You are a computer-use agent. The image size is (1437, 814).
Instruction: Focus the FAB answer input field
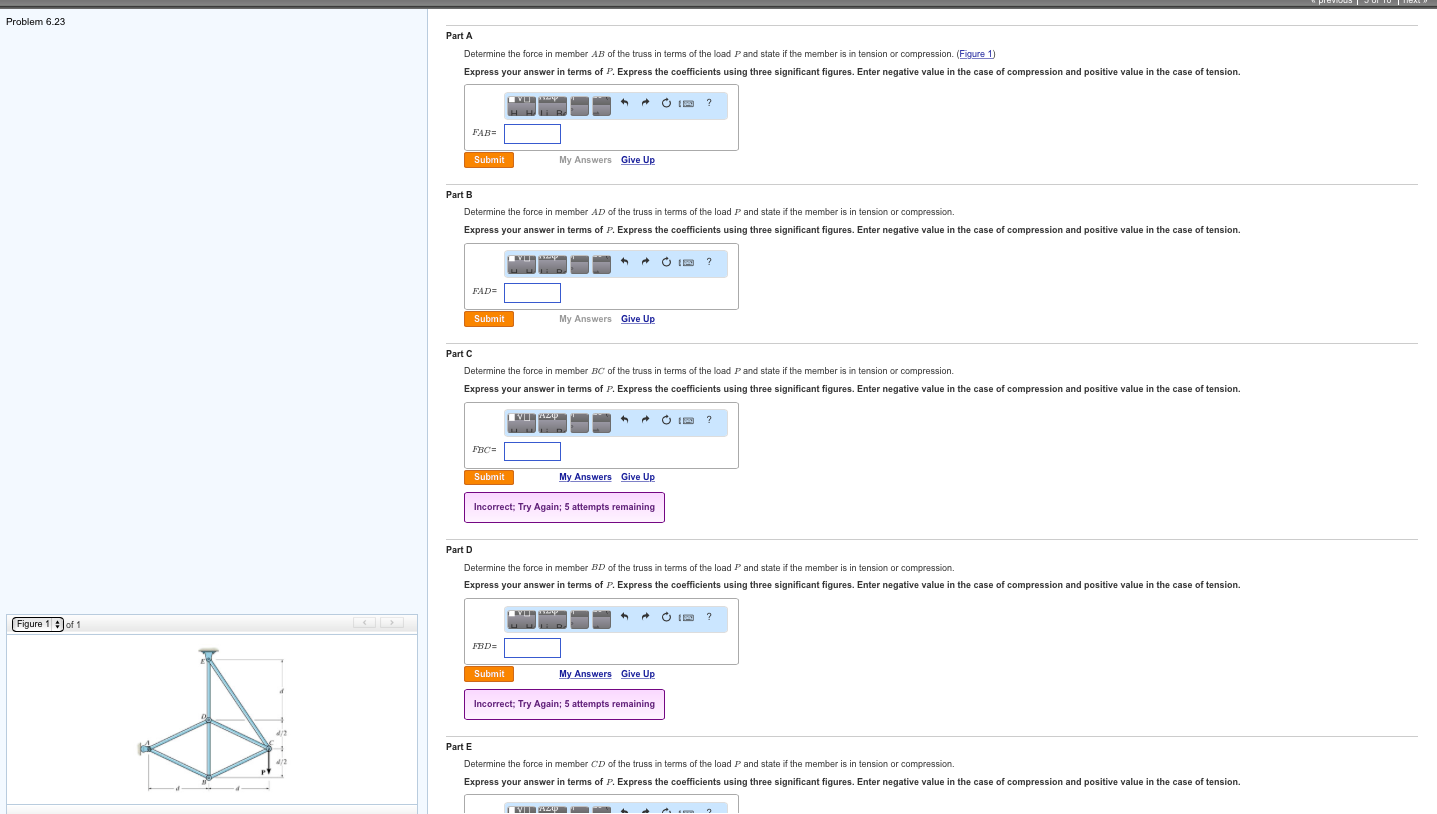click(x=532, y=134)
